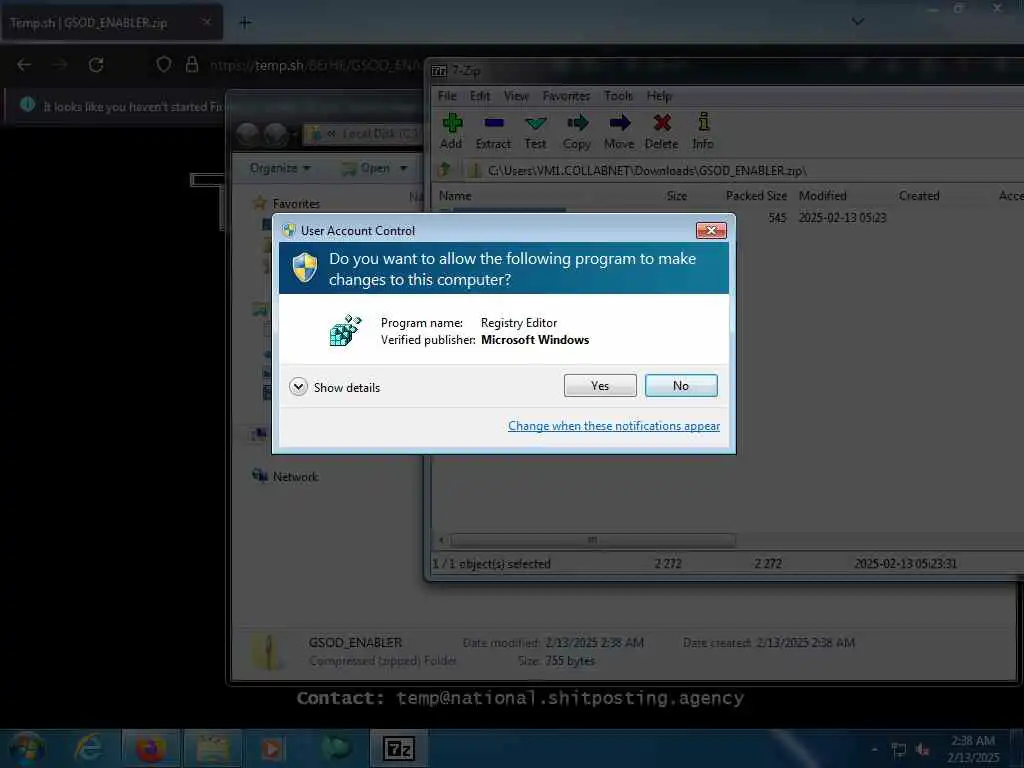The height and width of the screenshot is (768, 1024).
Task: Open Windows Start button
Action: click(26, 748)
